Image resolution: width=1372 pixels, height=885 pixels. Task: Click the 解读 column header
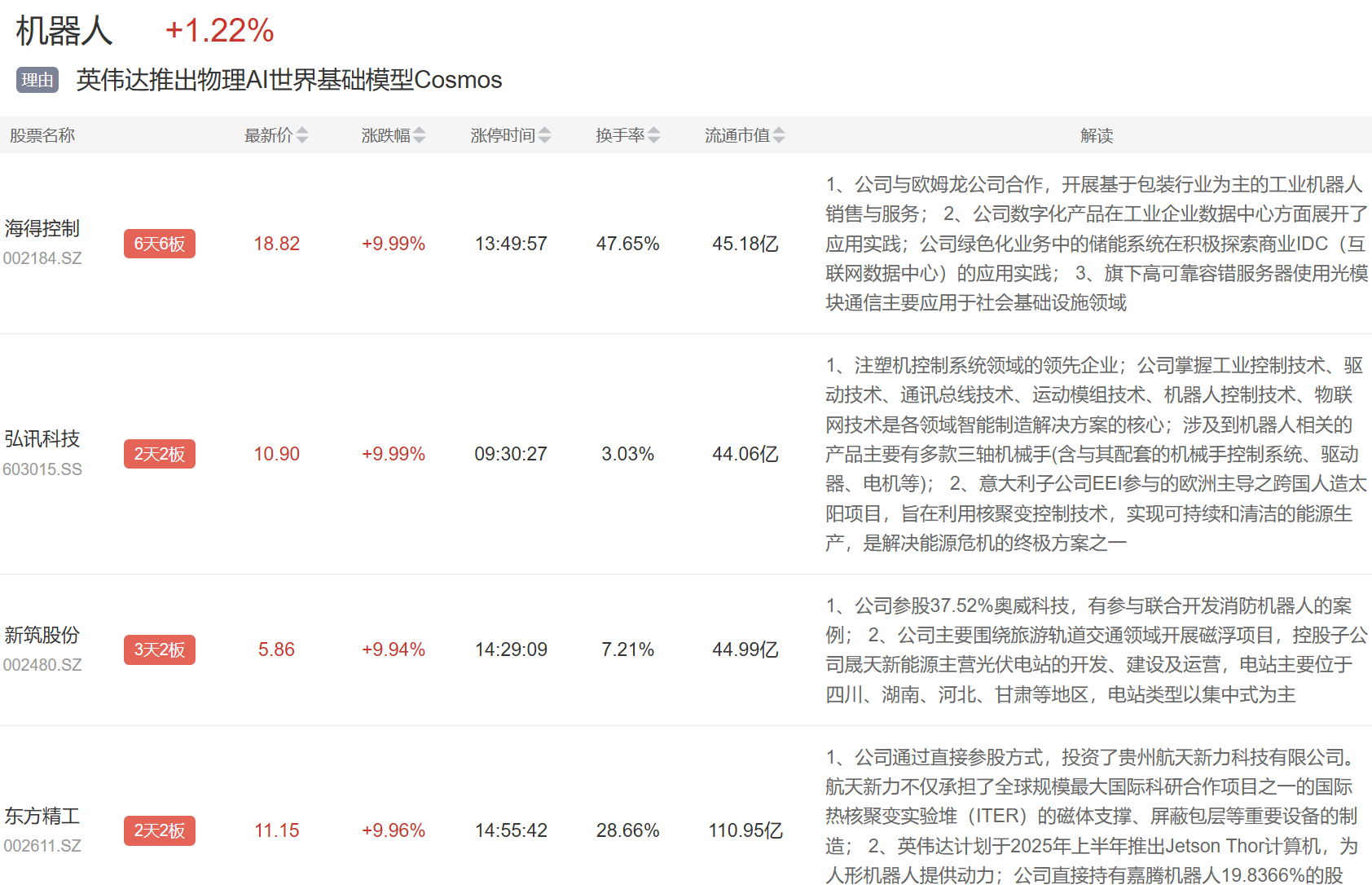[x=1097, y=135]
